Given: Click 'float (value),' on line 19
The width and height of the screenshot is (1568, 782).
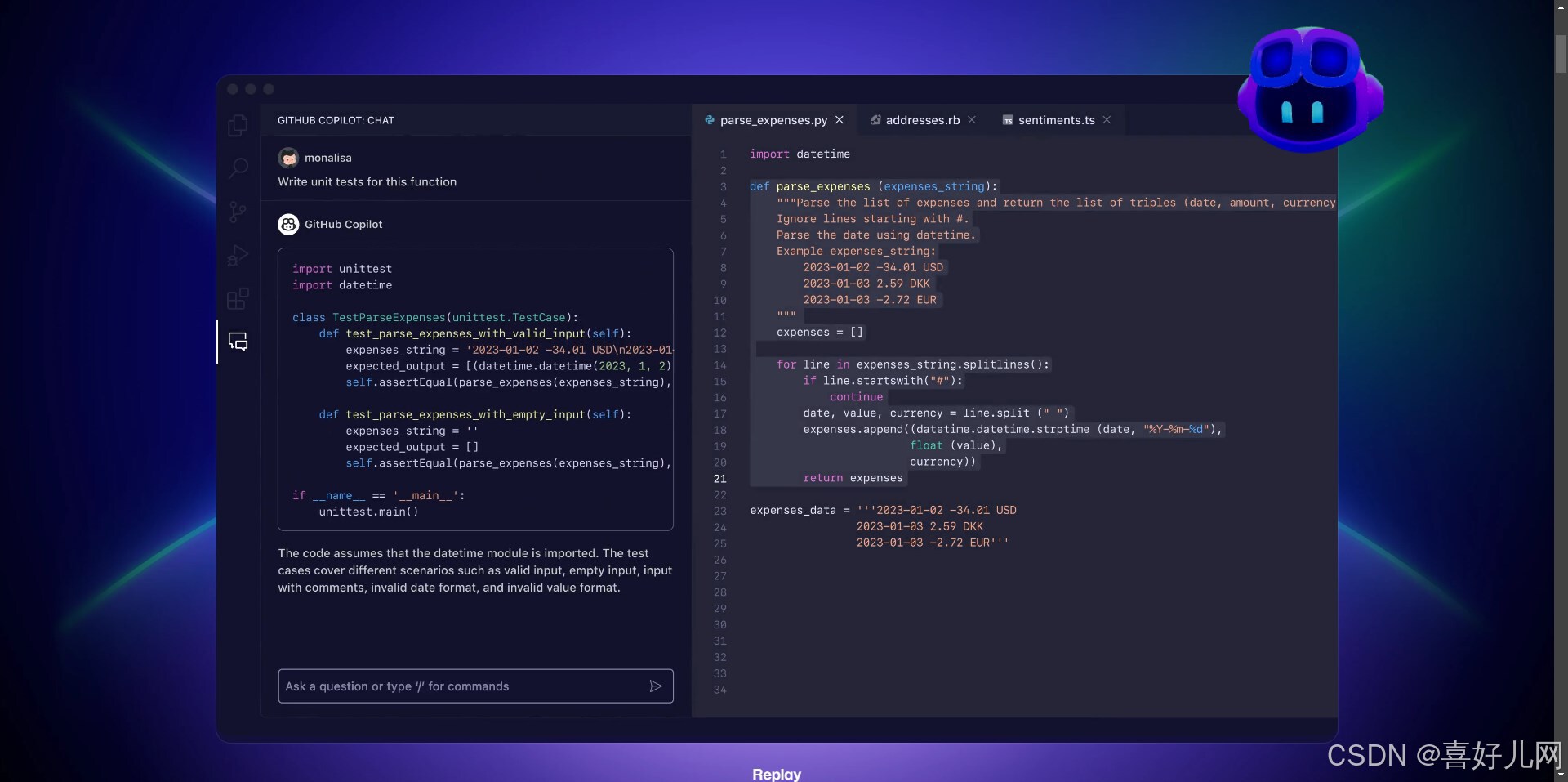Looking at the screenshot, I should pyautogui.click(x=955, y=445).
